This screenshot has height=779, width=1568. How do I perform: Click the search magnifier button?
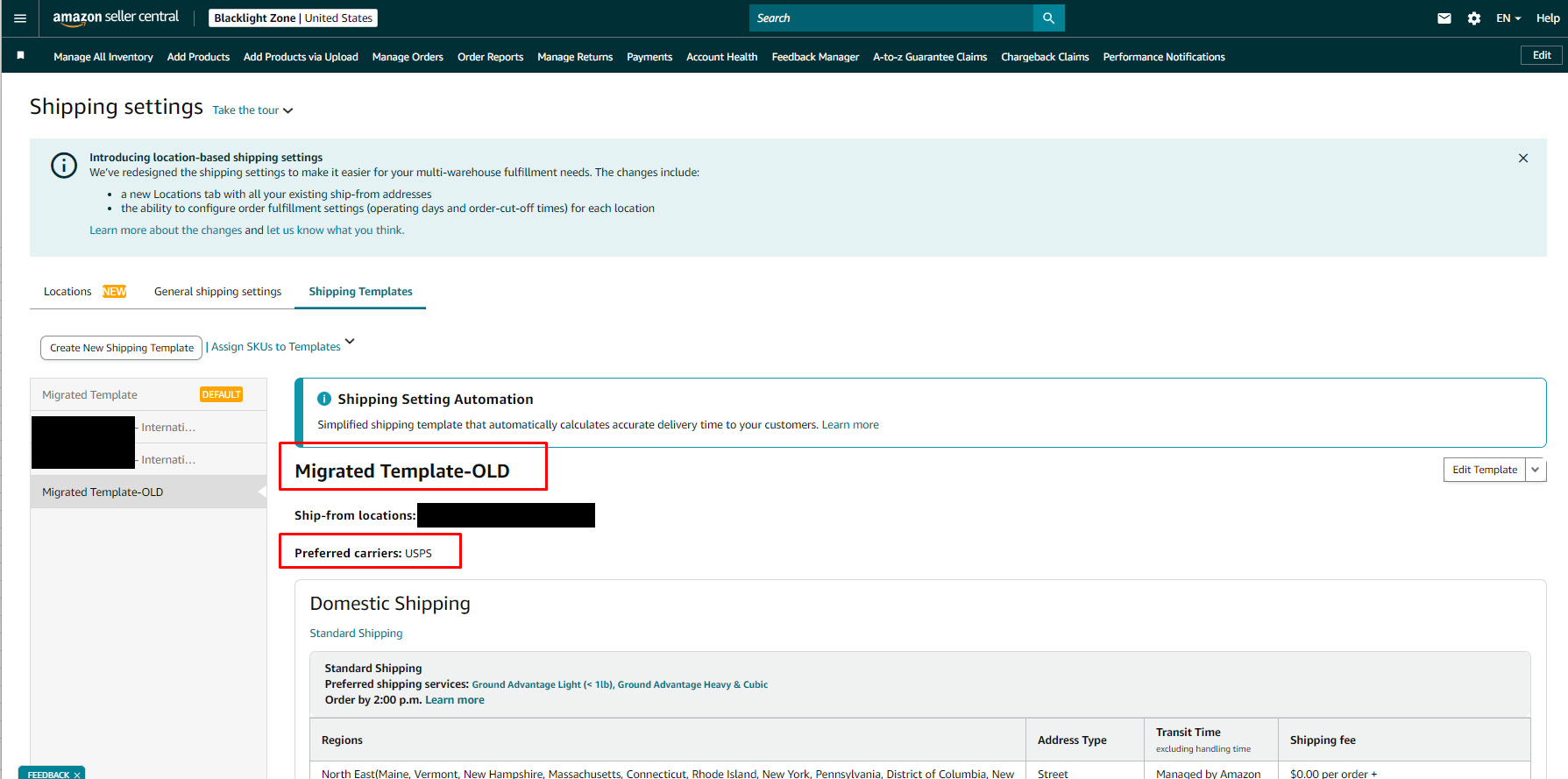(1049, 18)
